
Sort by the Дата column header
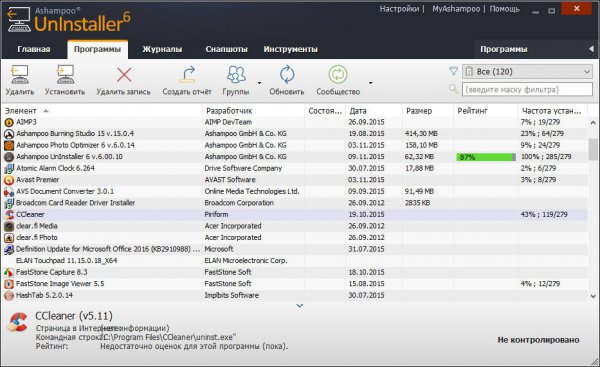358,111
